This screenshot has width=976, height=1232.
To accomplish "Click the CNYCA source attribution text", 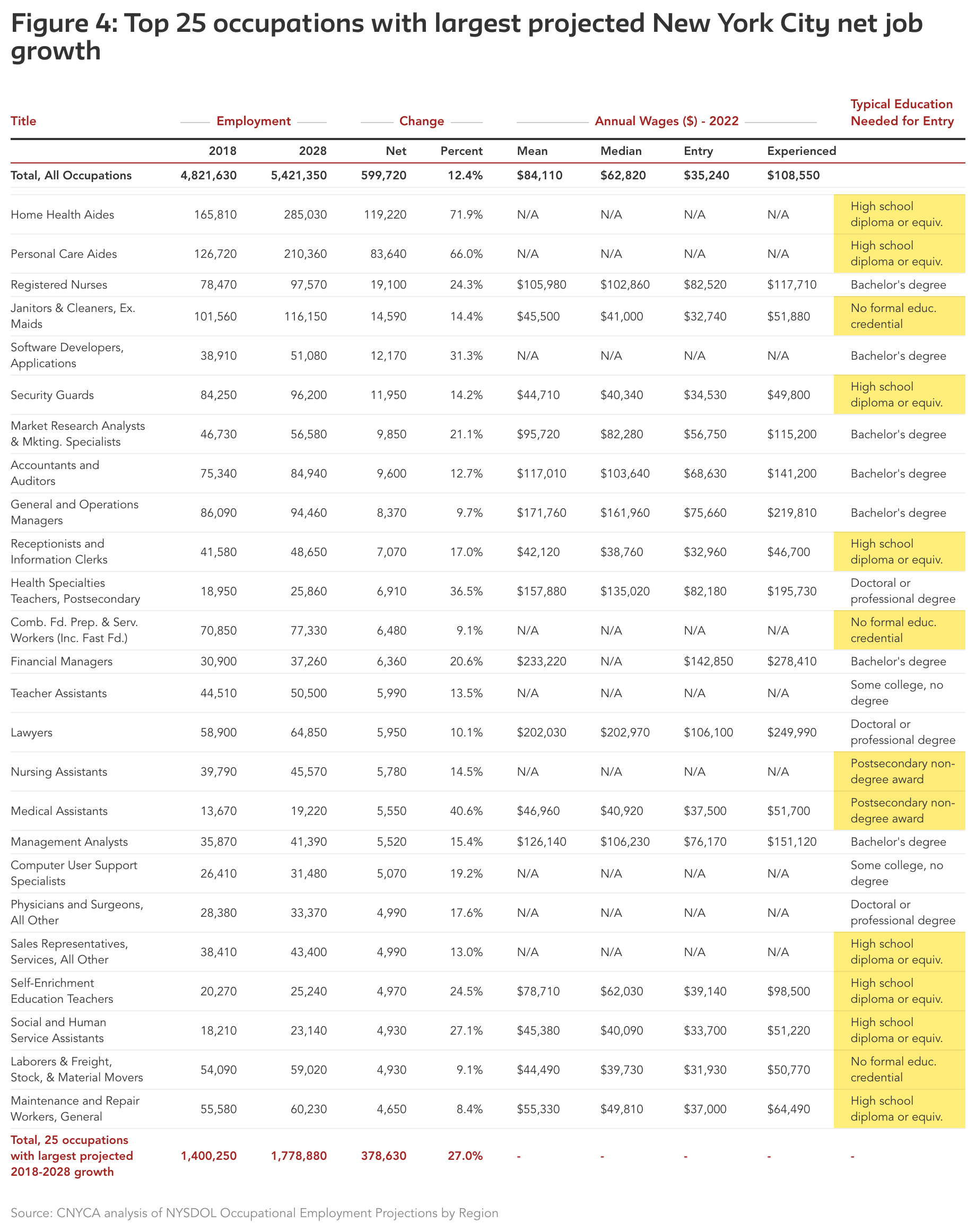I will coord(255,1212).
